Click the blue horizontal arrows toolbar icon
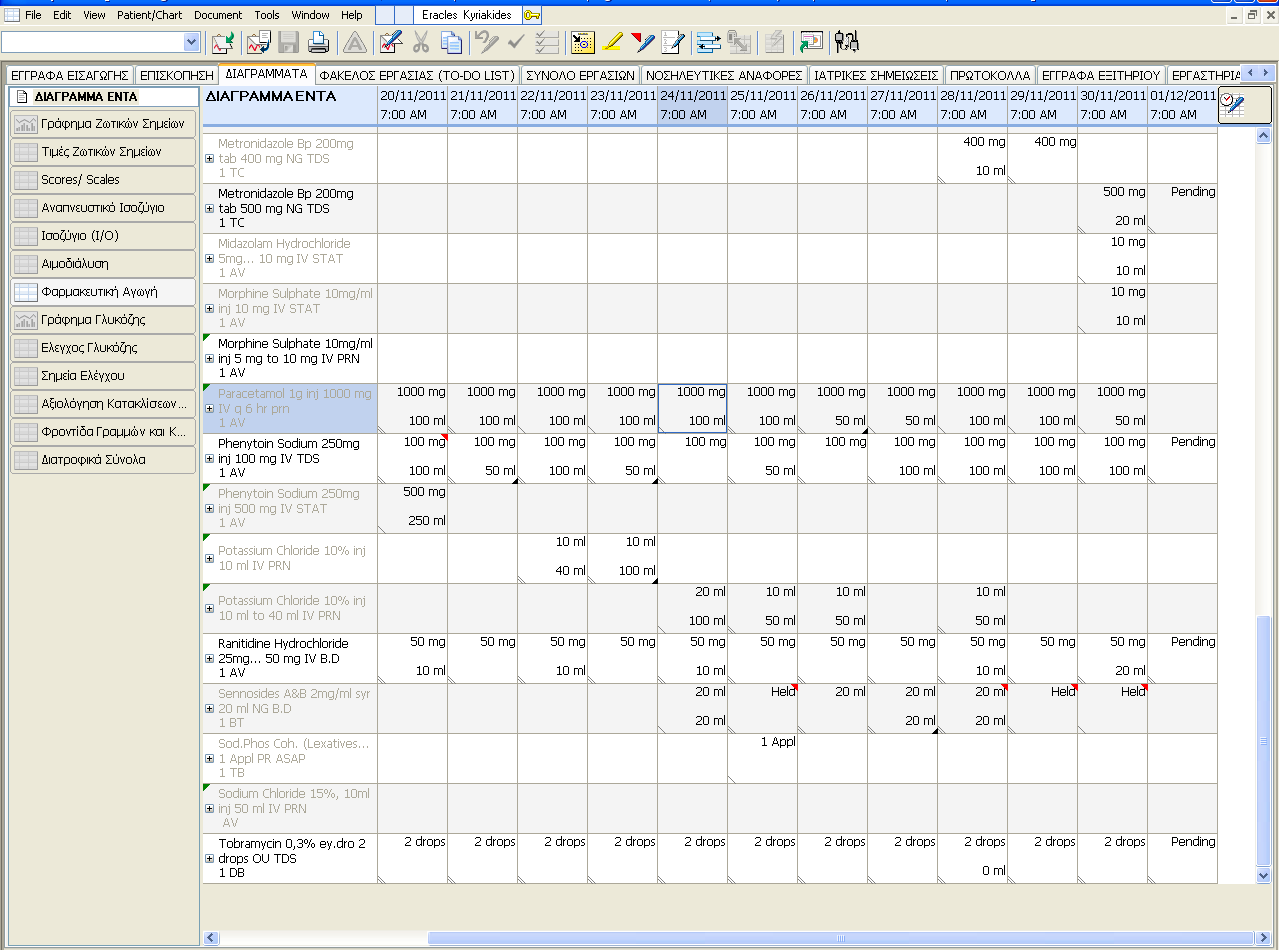Viewport: 1279px width, 950px height. click(709, 42)
